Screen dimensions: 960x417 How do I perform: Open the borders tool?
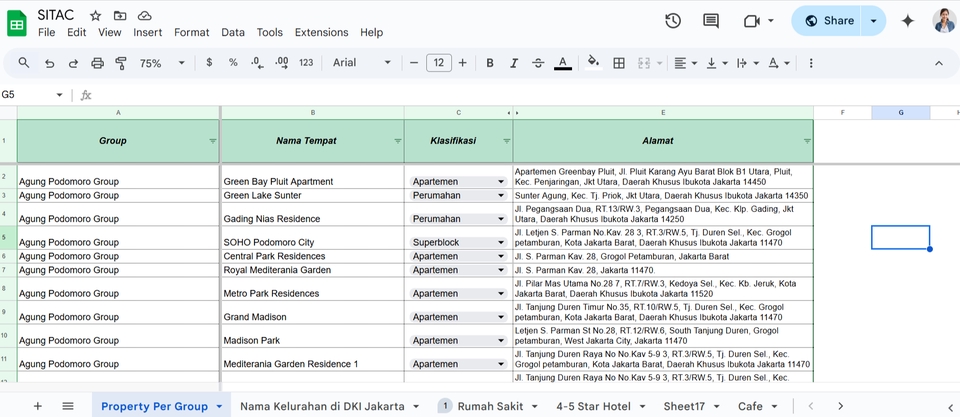pos(619,62)
